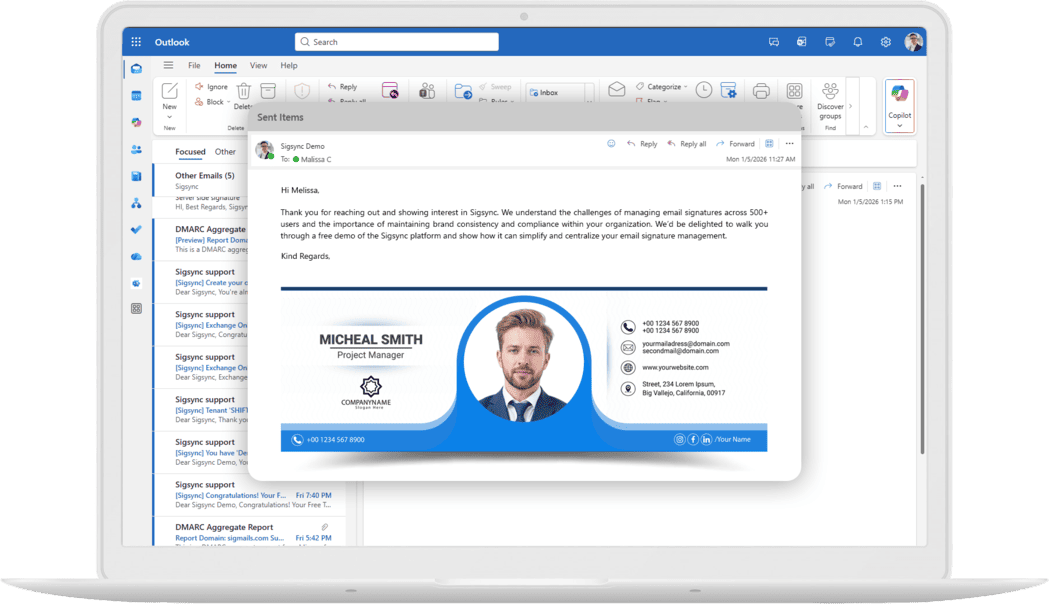Expand the New mail dropdown arrow
The width and height of the screenshot is (1049, 604).
coord(169,117)
